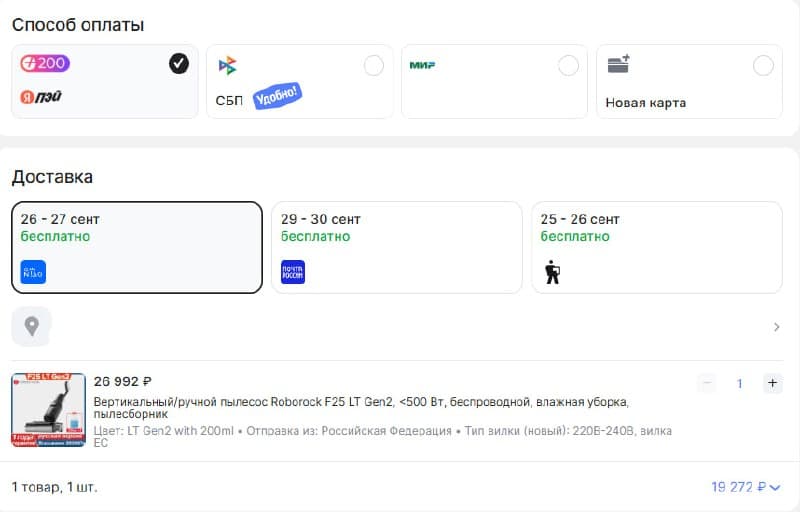Click бесплатно under 25 - 26 сент
The width and height of the screenshot is (800, 512).
click(575, 236)
